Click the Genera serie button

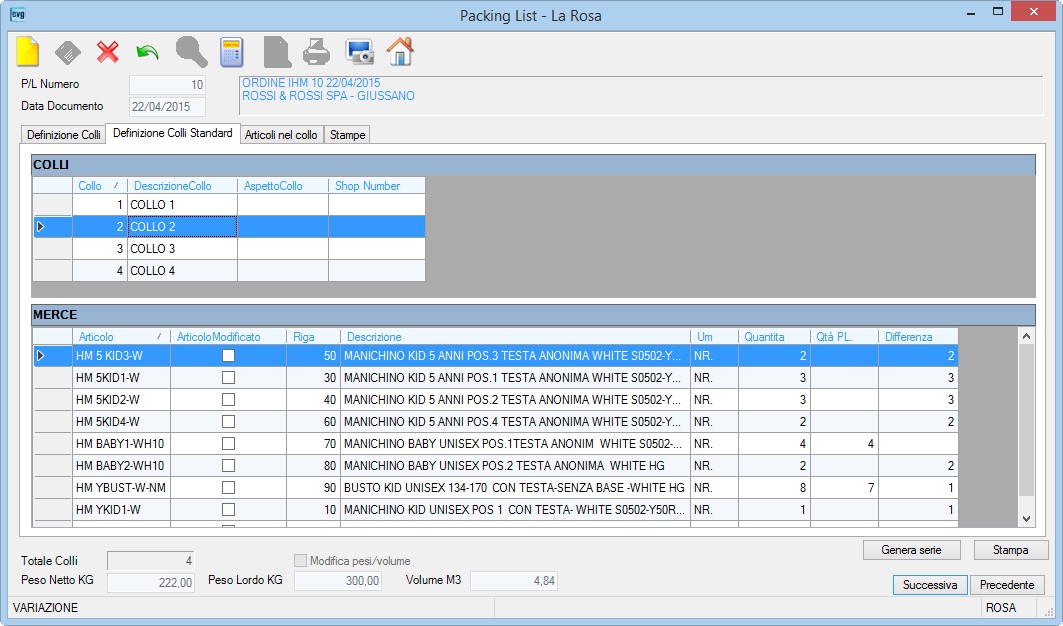pos(911,550)
